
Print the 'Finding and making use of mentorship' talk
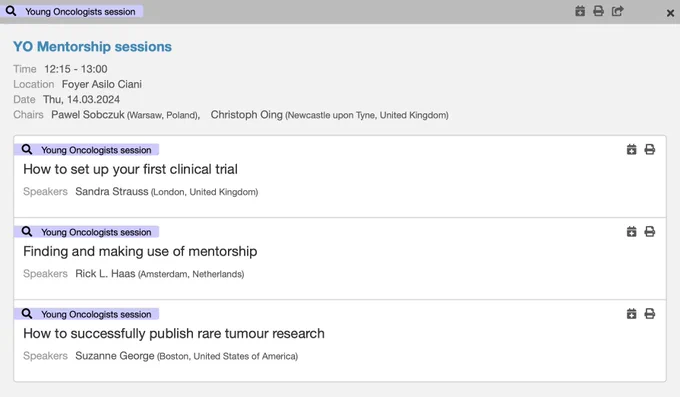pyautogui.click(x=650, y=232)
